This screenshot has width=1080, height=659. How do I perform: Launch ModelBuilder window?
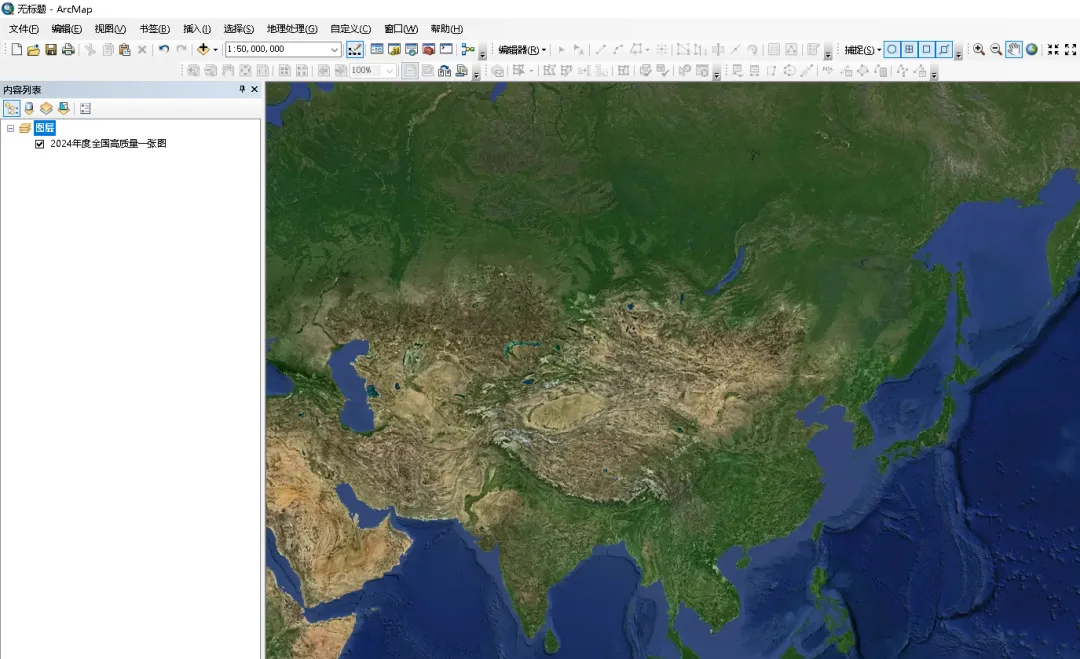(x=468, y=50)
